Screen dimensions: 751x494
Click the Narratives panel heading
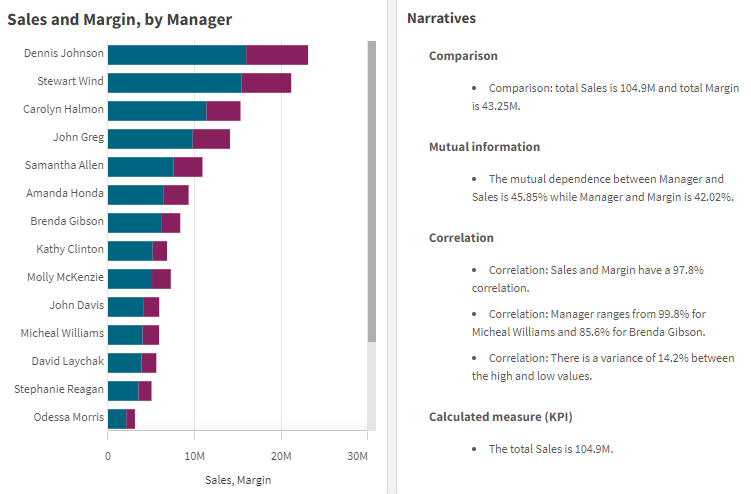click(x=442, y=19)
